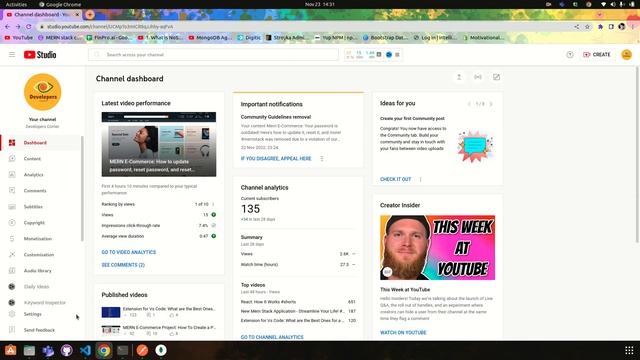
Task: Click IF YOU DISAGREE, APPEAL HERE link
Action: pyautogui.click(x=276, y=158)
